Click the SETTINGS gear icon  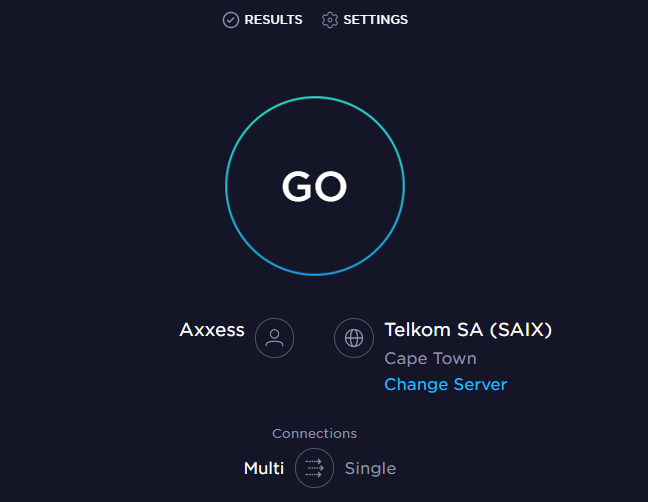[330, 20]
